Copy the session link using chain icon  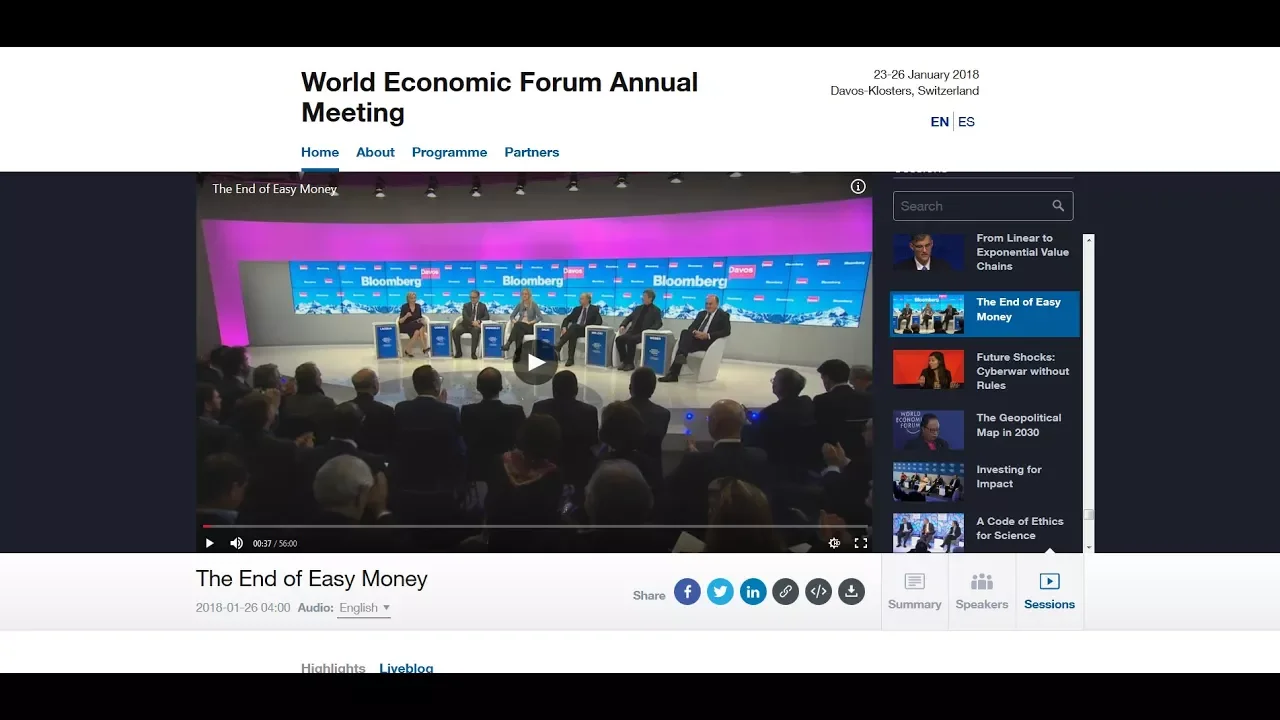click(x=786, y=592)
